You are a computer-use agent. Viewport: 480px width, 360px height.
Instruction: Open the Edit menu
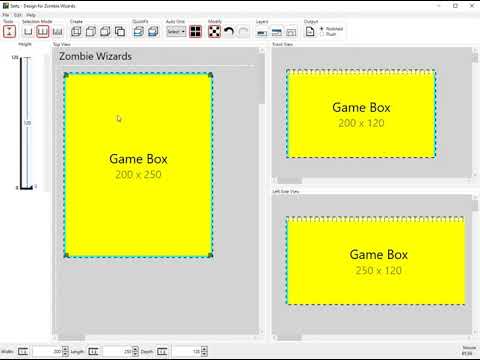18,15
